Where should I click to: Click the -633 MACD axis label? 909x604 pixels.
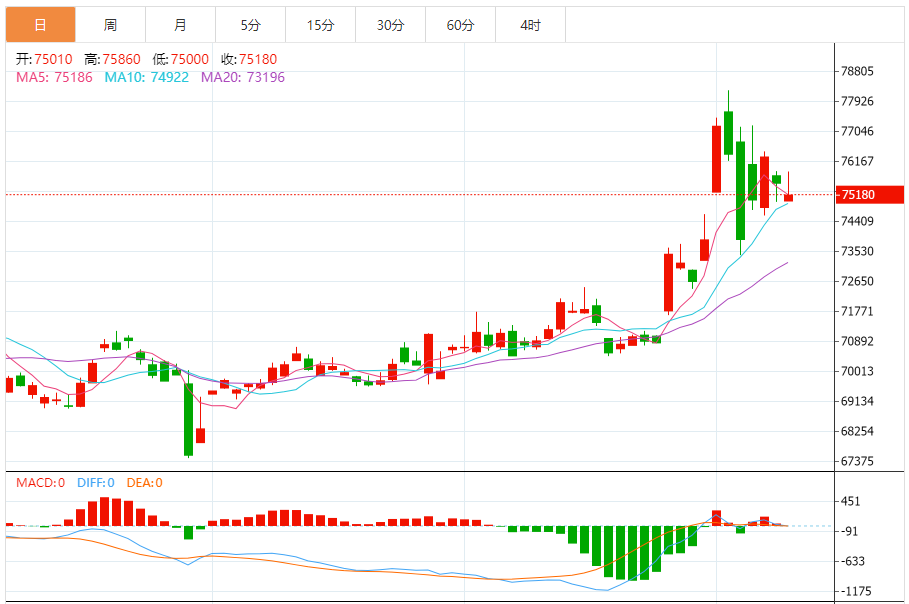pyautogui.click(x=852, y=561)
